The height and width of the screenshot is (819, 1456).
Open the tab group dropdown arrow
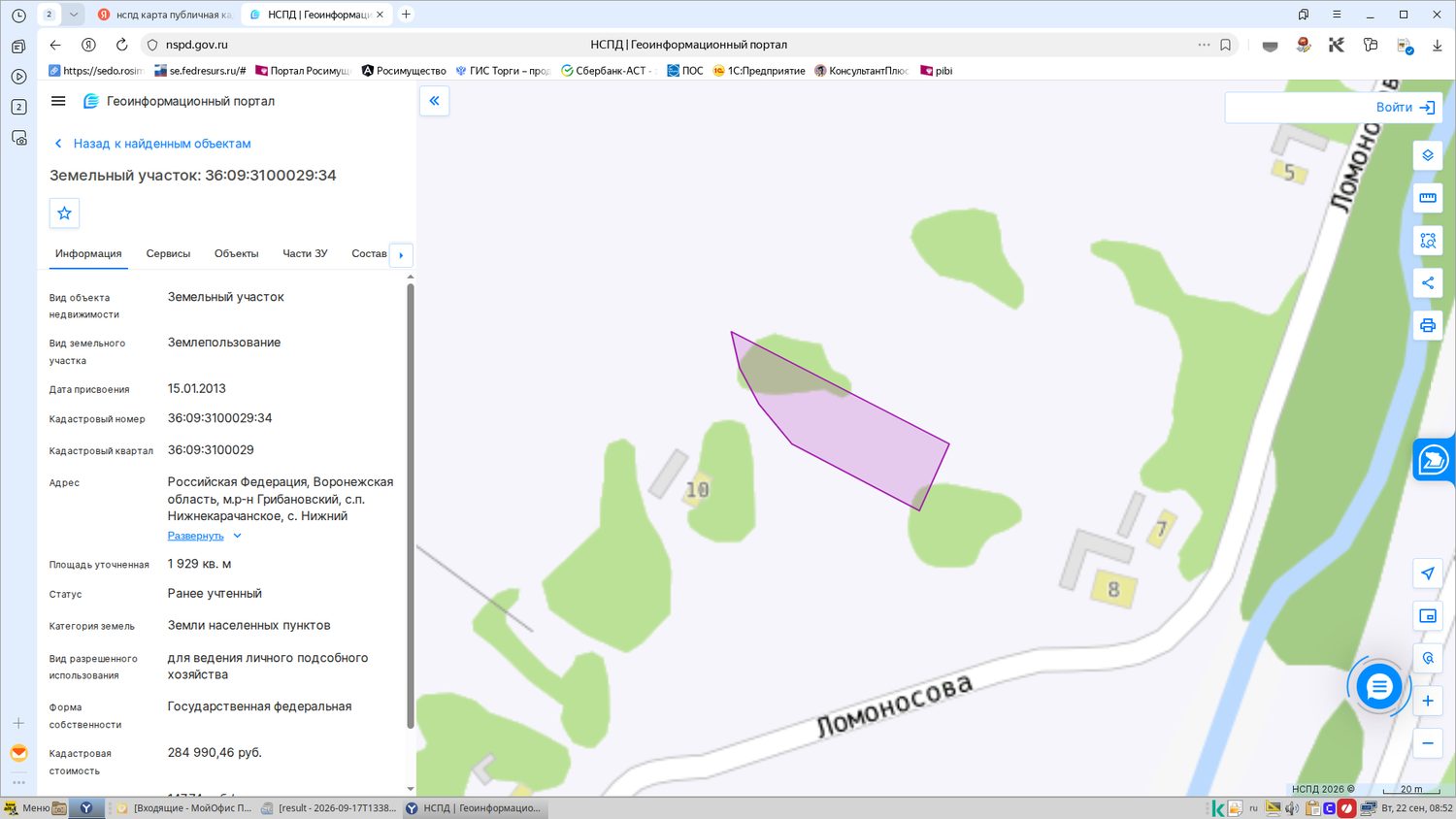tap(73, 15)
